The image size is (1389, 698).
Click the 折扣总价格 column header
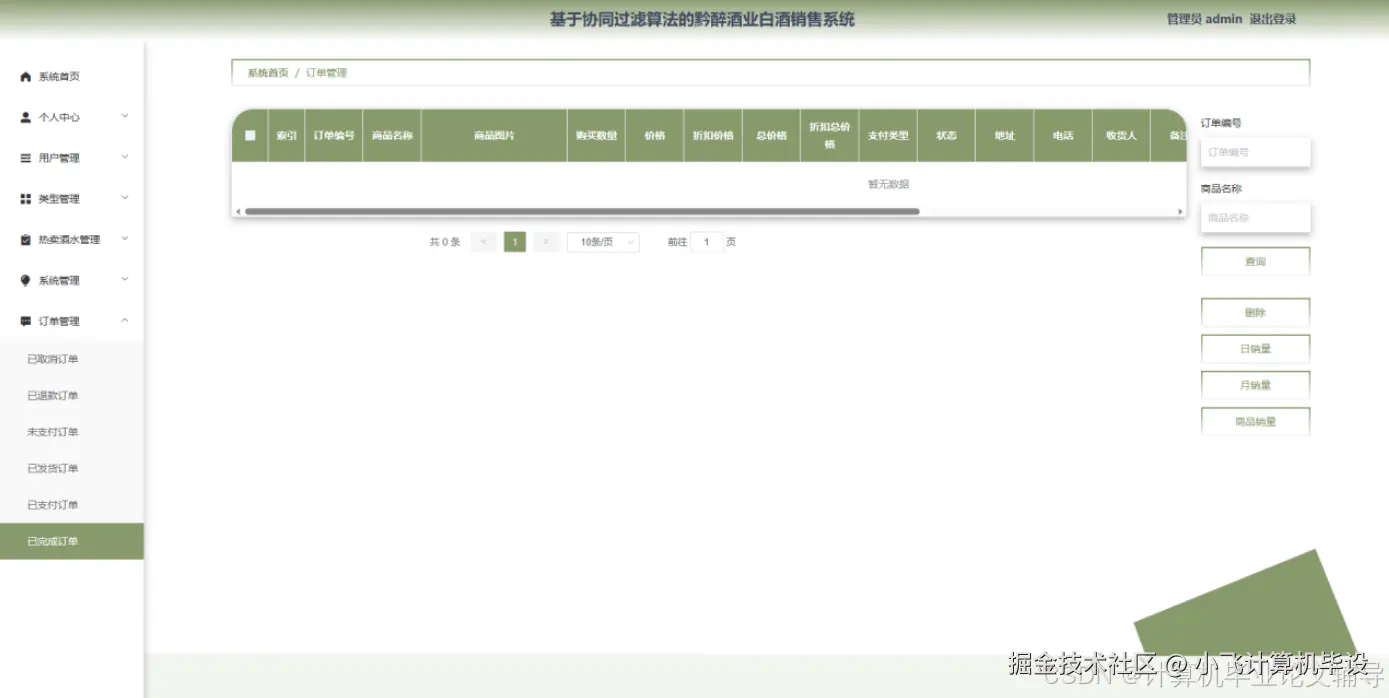click(829, 135)
